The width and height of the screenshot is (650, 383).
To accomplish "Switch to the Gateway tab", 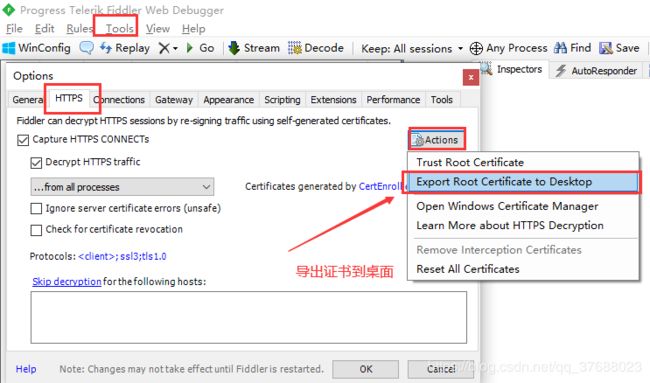I will click(174, 100).
